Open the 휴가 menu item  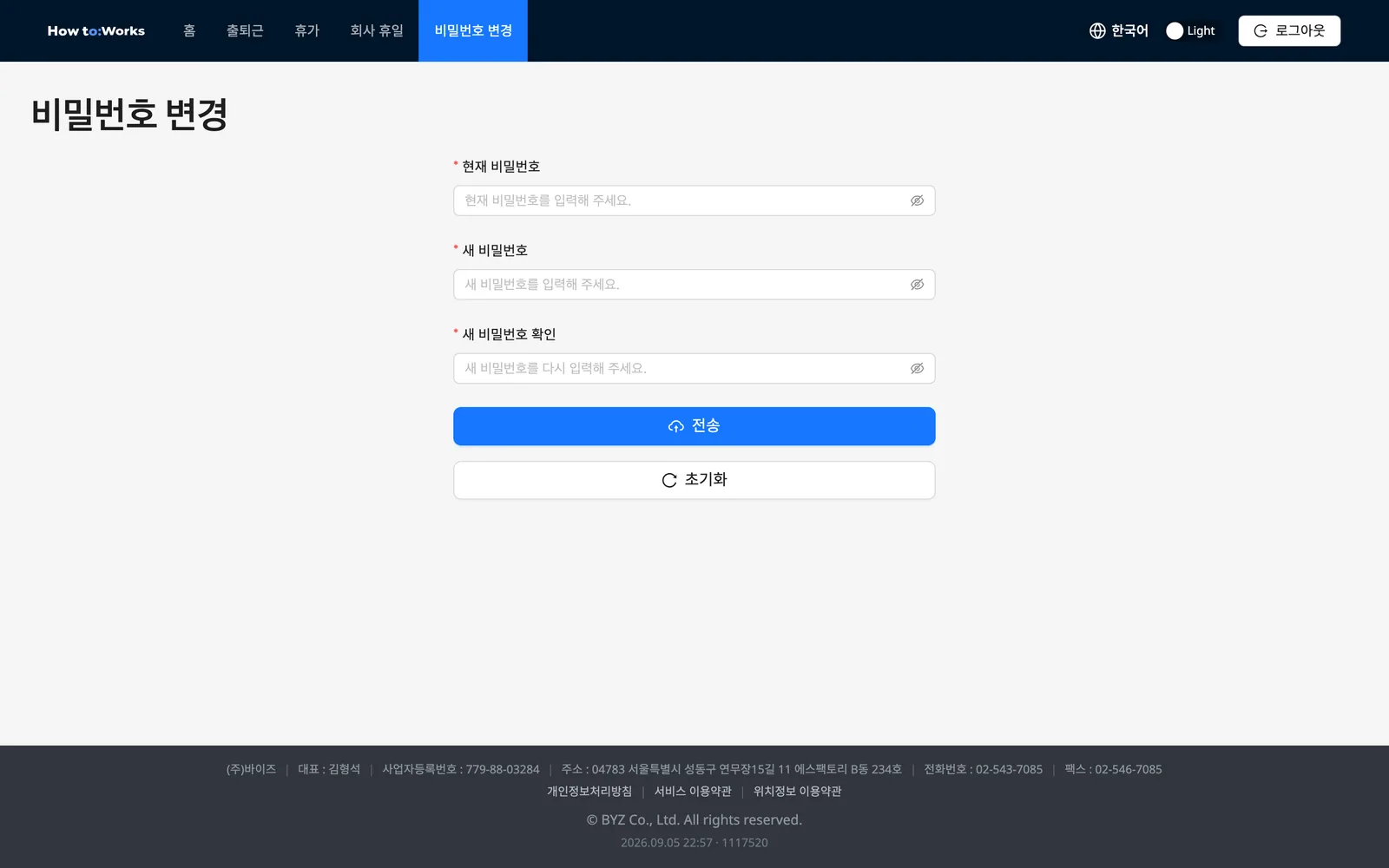306,30
